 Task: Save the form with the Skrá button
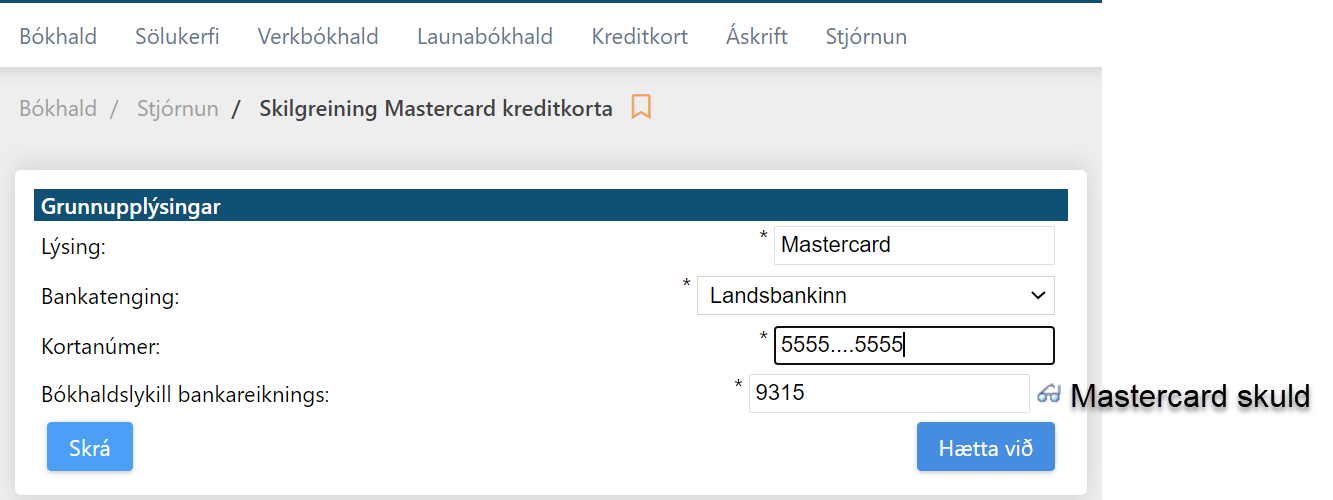pyautogui.click(x=90, y=447)
